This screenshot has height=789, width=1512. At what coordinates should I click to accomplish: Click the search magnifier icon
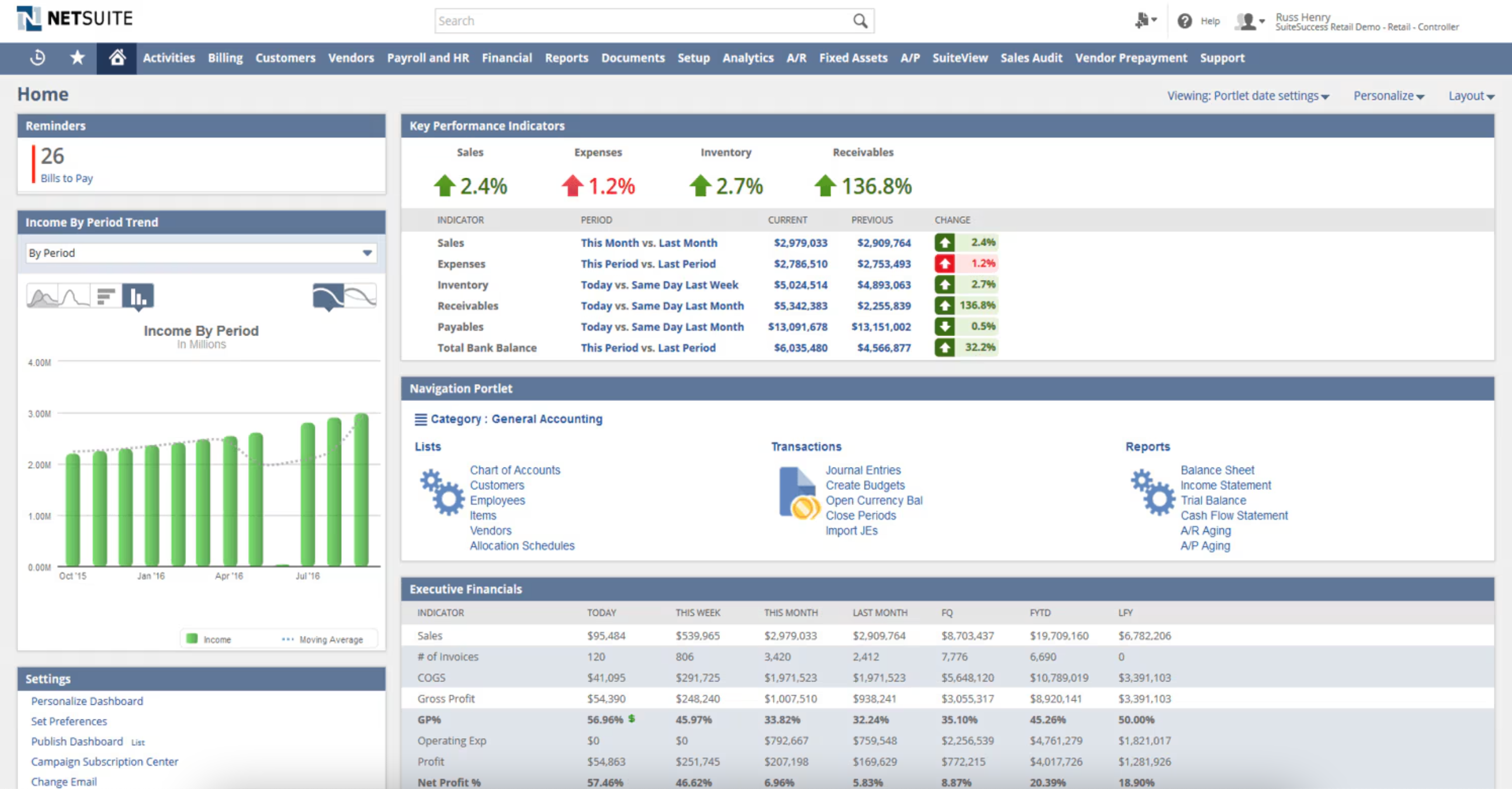860,20
